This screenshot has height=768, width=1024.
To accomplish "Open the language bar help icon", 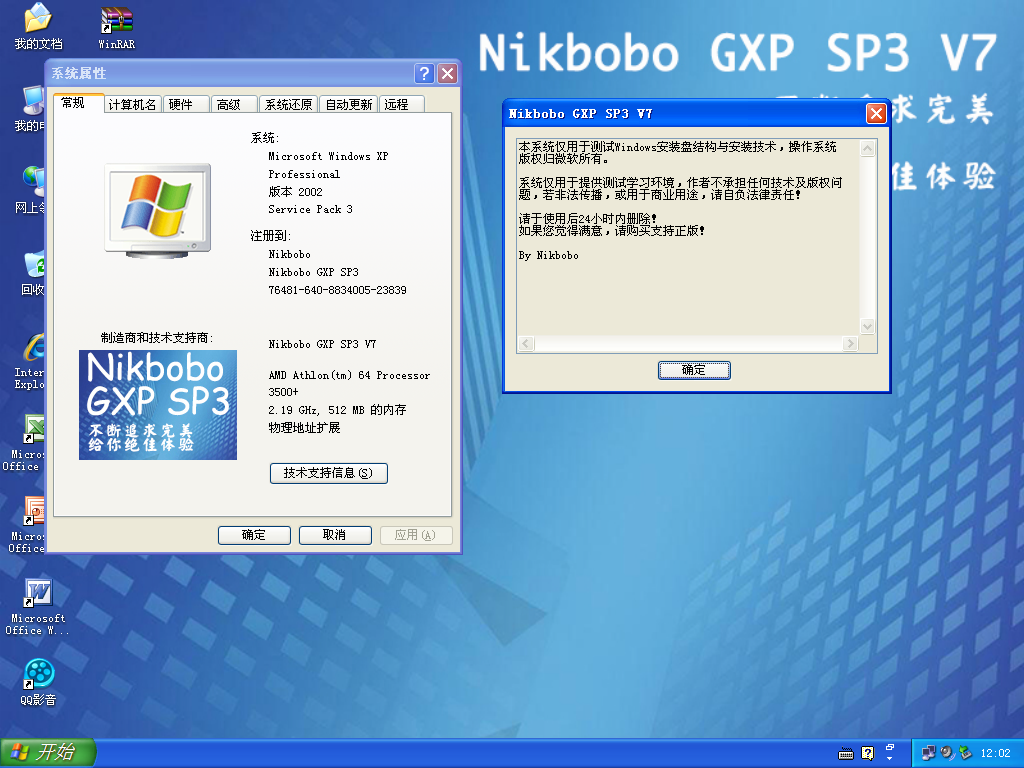I will click(x=867, y=754).
